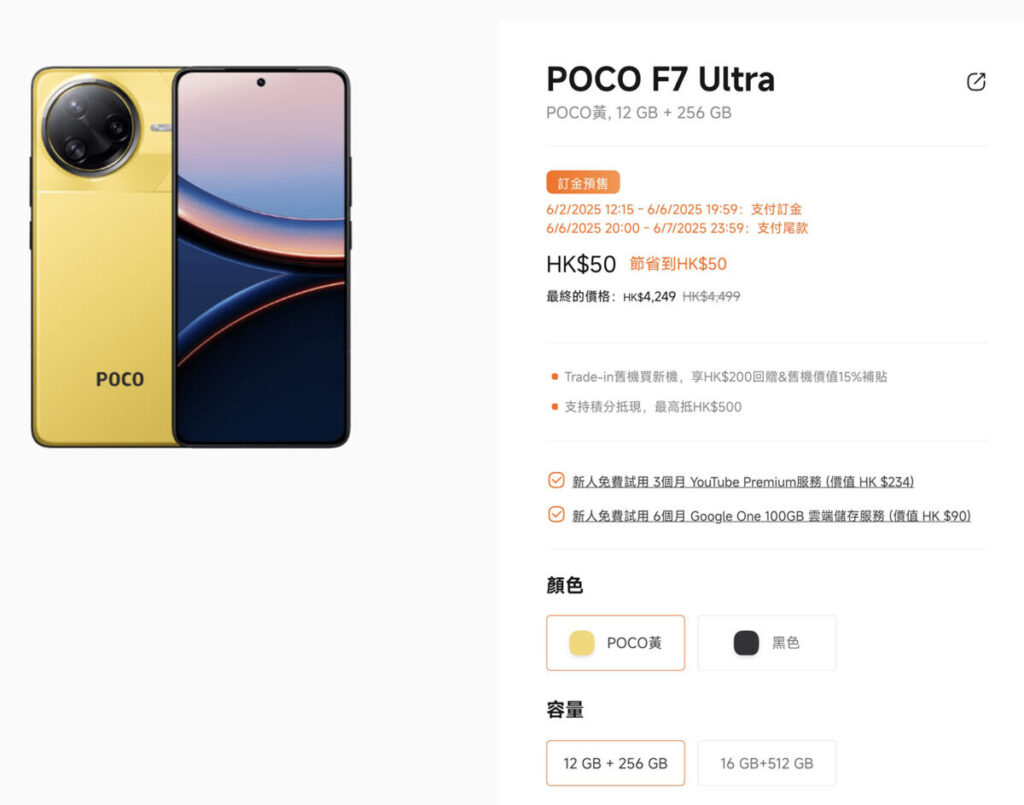Select the 黑色 black color swatch

[746, 643]
